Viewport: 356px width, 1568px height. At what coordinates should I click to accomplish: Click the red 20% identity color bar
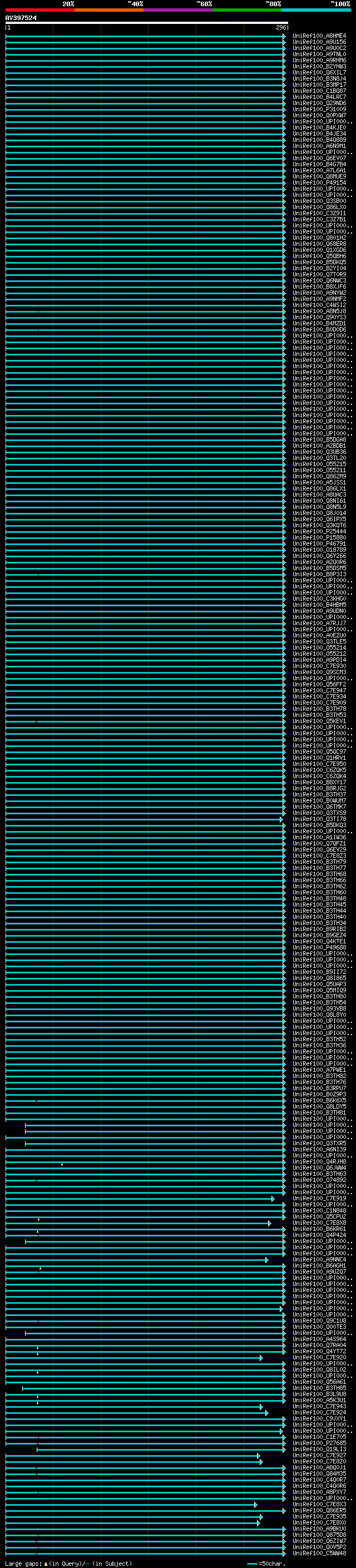tap(40, 10)
